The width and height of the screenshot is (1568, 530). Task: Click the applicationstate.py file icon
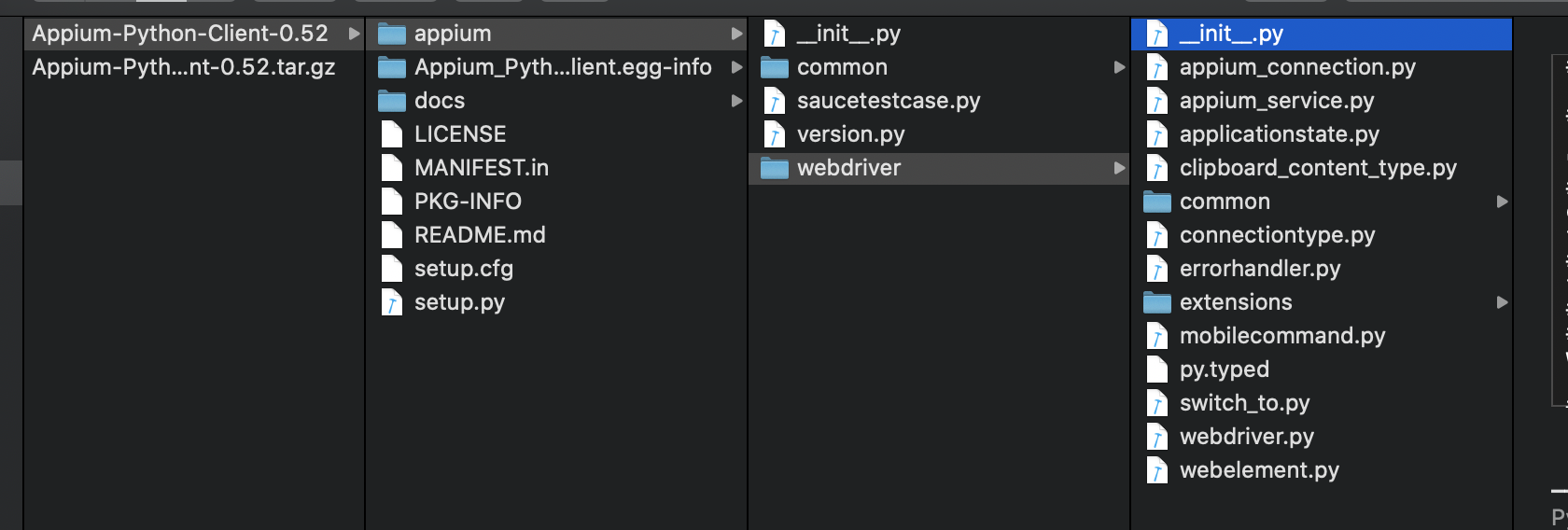click(1156, 134)
